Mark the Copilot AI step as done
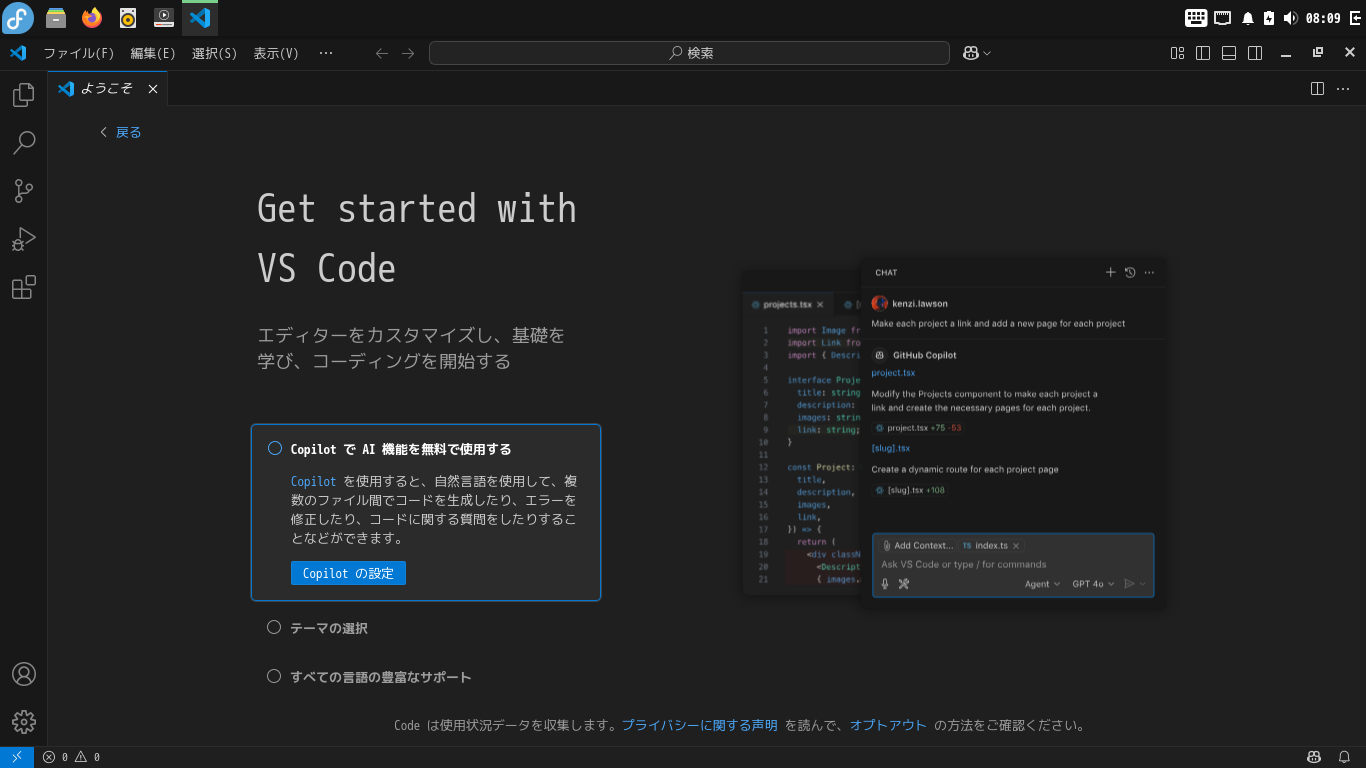1366x768 pixels. (x=275, y=449)
